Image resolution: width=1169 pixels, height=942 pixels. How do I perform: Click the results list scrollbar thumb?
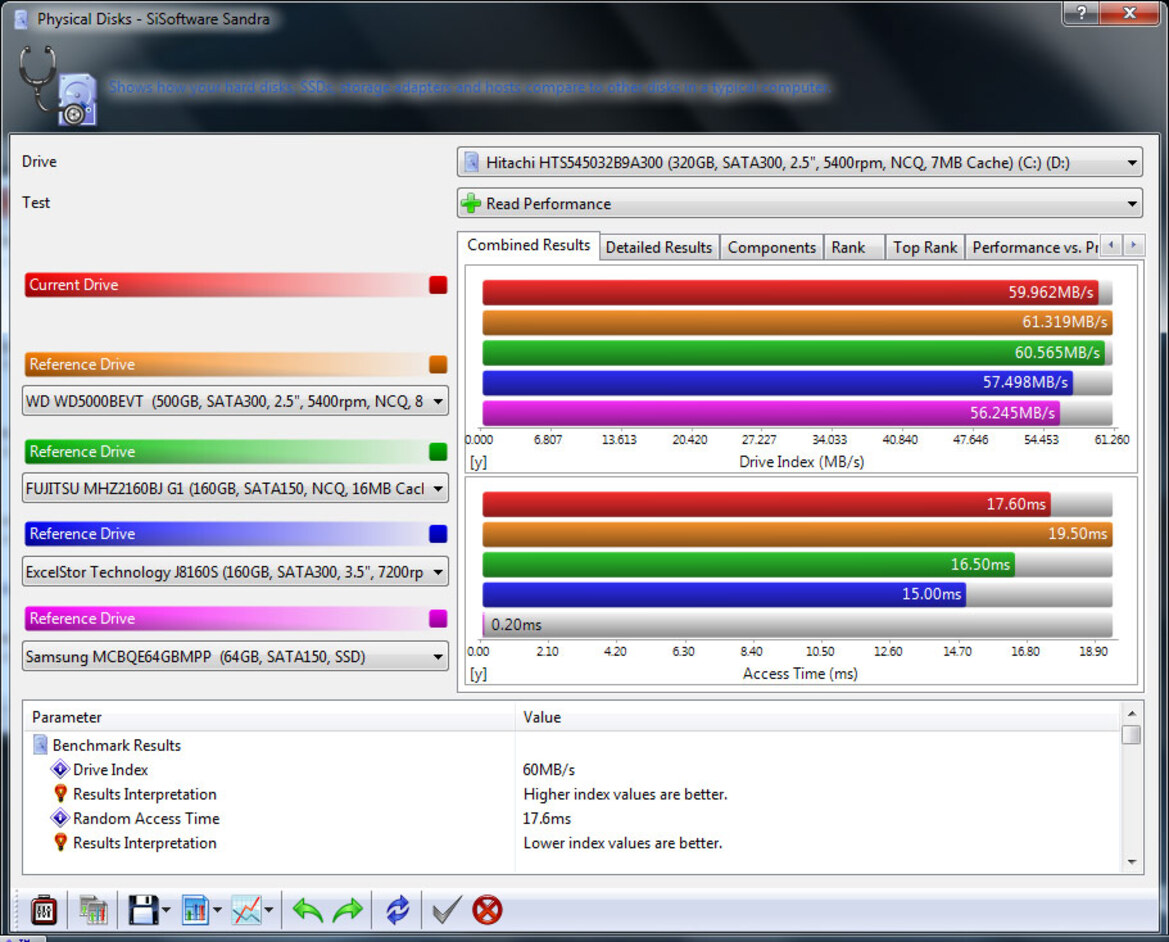1132,735
